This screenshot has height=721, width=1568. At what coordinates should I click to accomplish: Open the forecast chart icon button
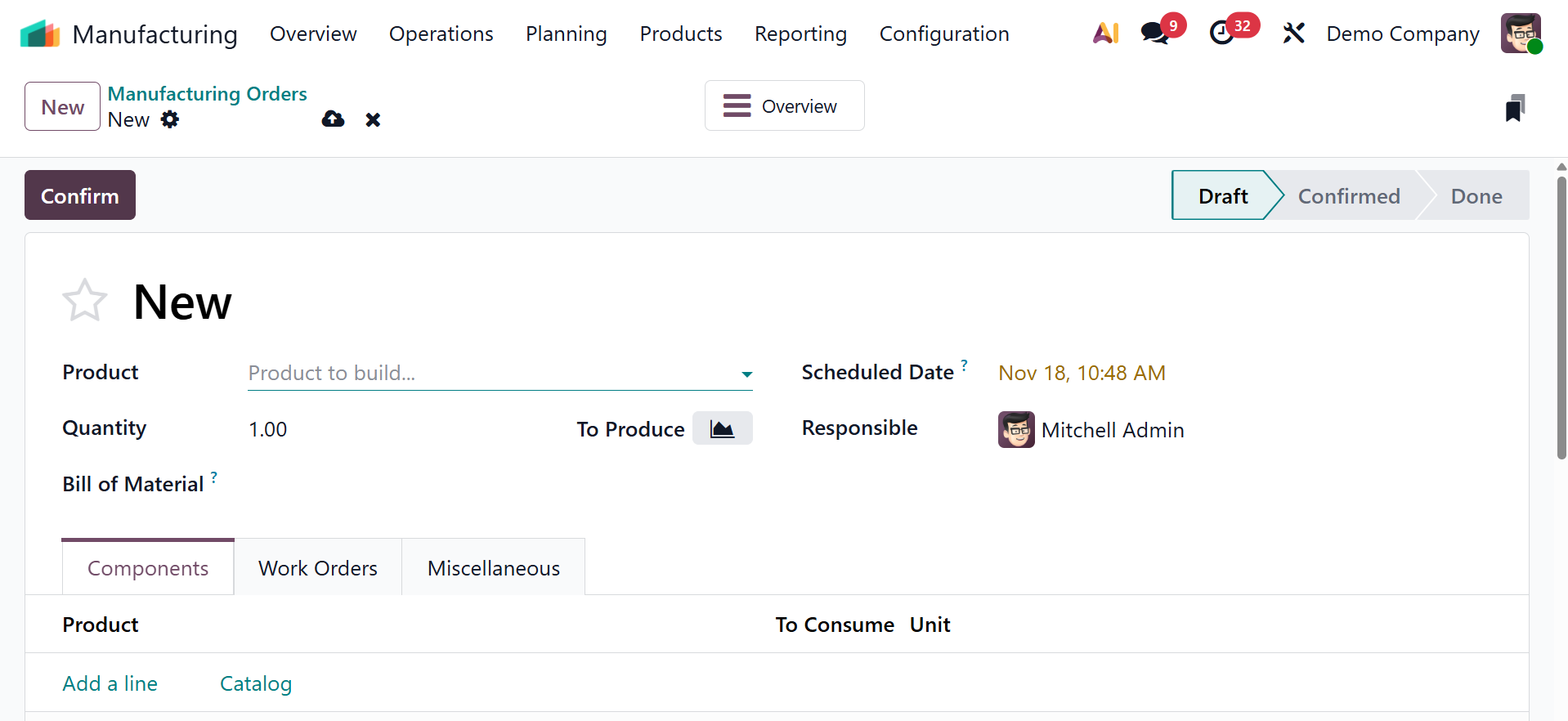click(x=722, y=428)
